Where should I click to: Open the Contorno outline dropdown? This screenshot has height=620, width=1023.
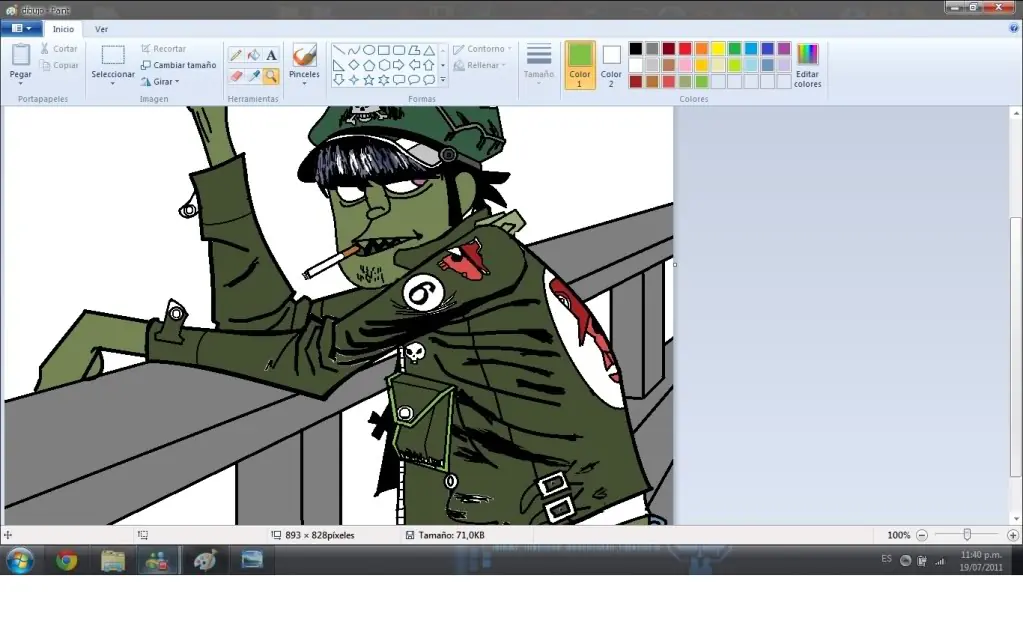pyautogui.click(x=482, y=49)
